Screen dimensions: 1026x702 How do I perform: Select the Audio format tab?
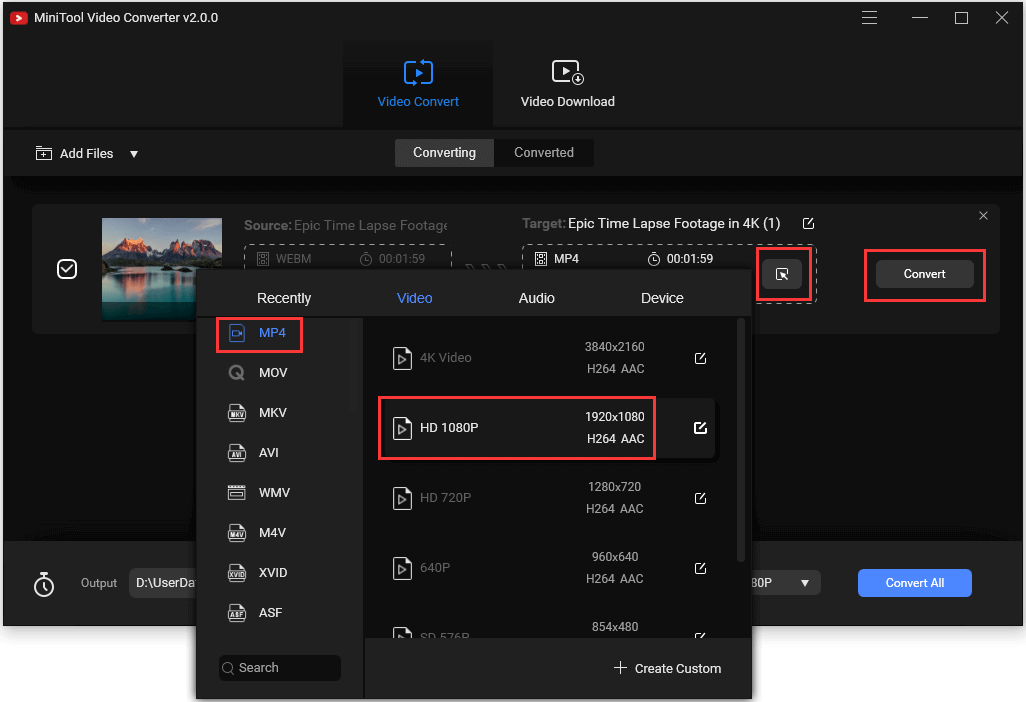[x=537, y=298]
